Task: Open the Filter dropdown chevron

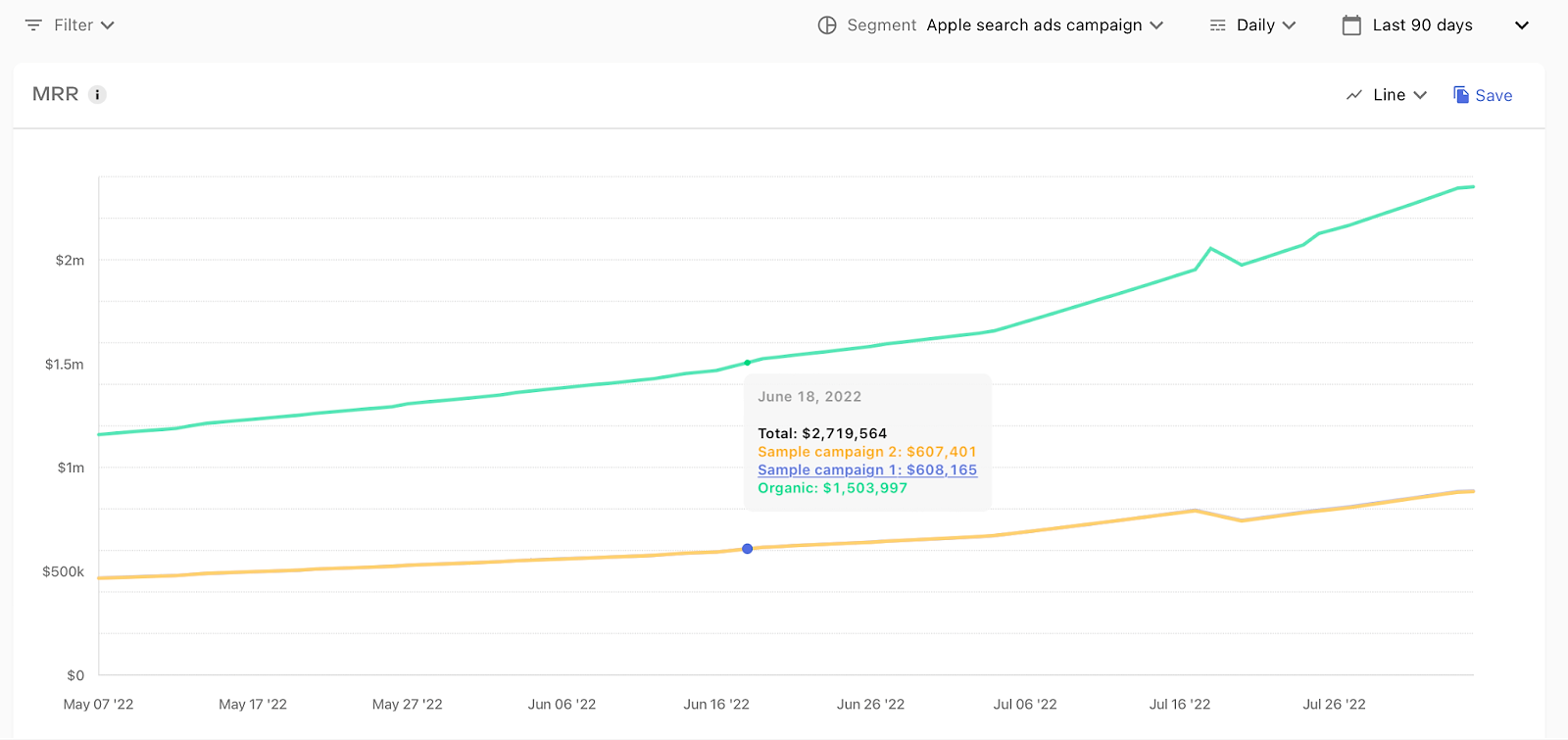Action: 108,25
